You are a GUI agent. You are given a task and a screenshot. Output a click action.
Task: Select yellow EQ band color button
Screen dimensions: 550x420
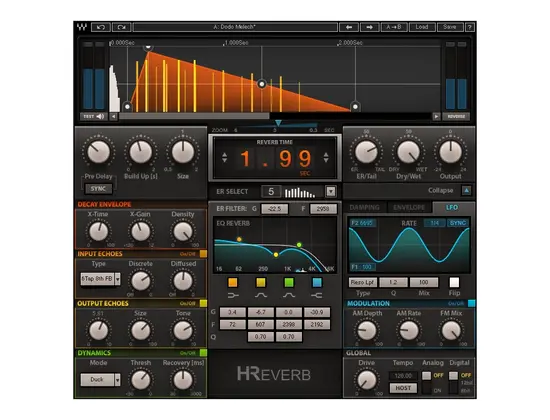click(261, 282)
